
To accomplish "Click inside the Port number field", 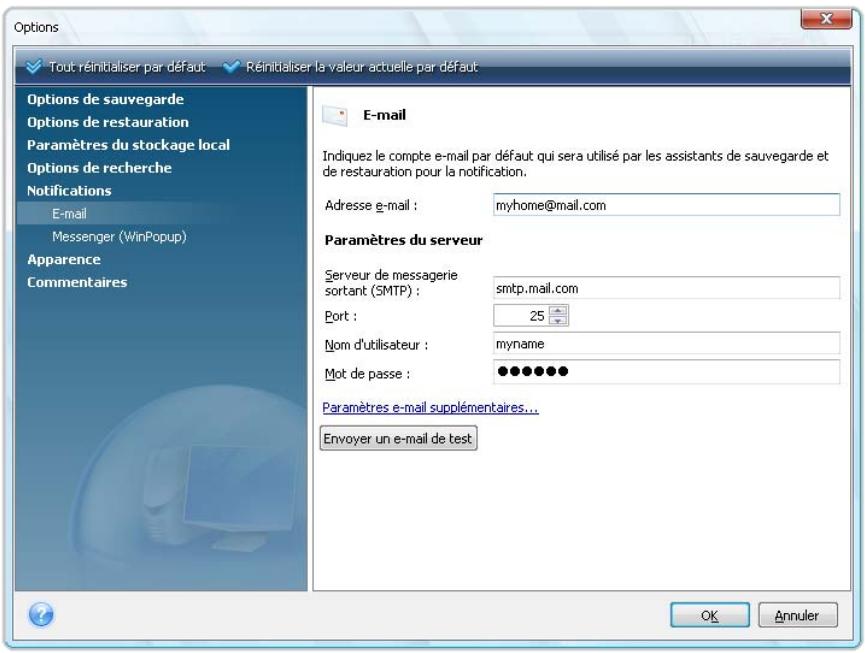I will tap(521, 315).
